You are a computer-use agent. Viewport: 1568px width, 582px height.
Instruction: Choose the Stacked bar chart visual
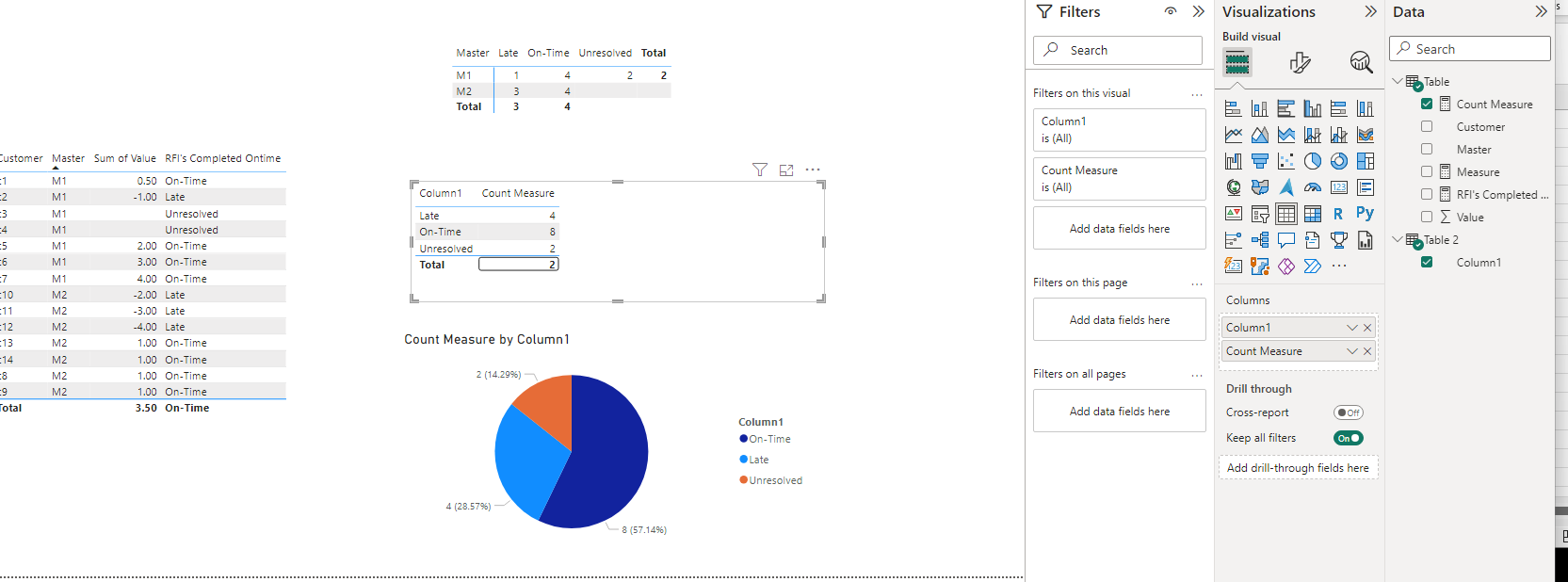[x=1233, y=108]
